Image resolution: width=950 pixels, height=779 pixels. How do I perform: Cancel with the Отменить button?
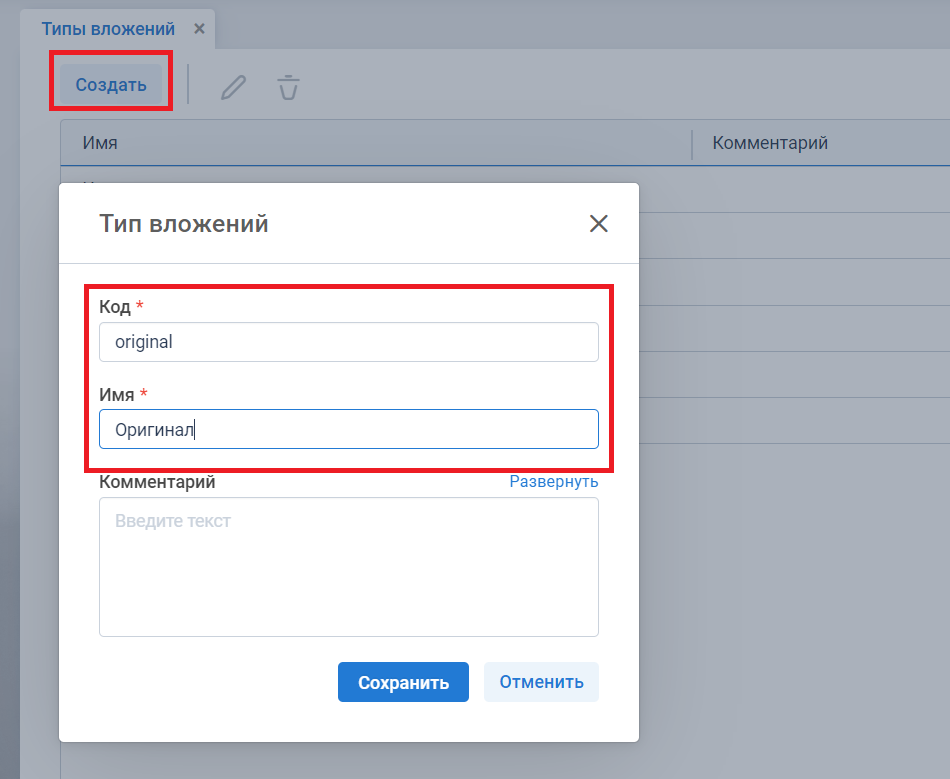tap(541, 682)
